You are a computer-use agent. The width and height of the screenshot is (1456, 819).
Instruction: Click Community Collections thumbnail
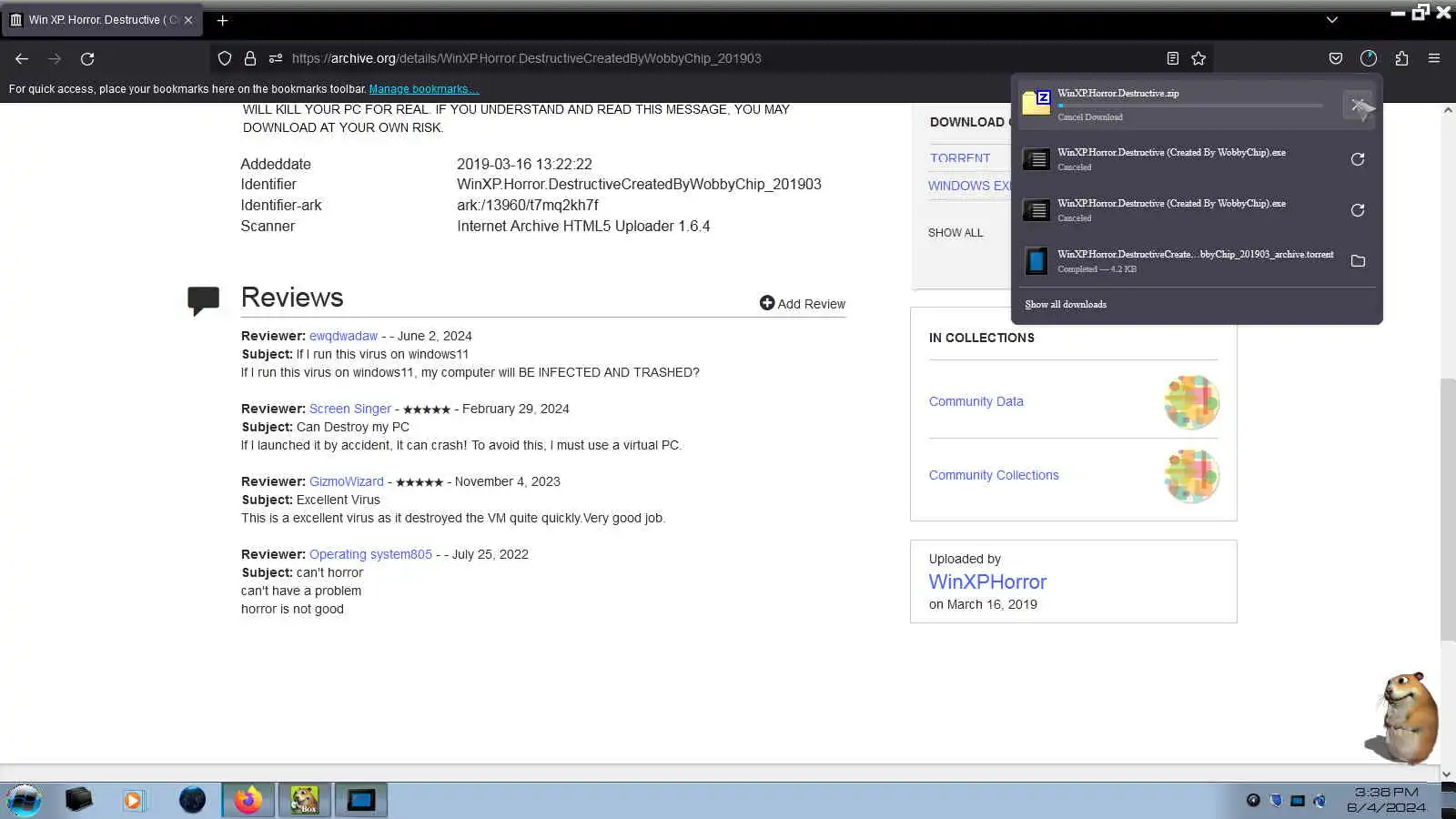[1191, 476]
